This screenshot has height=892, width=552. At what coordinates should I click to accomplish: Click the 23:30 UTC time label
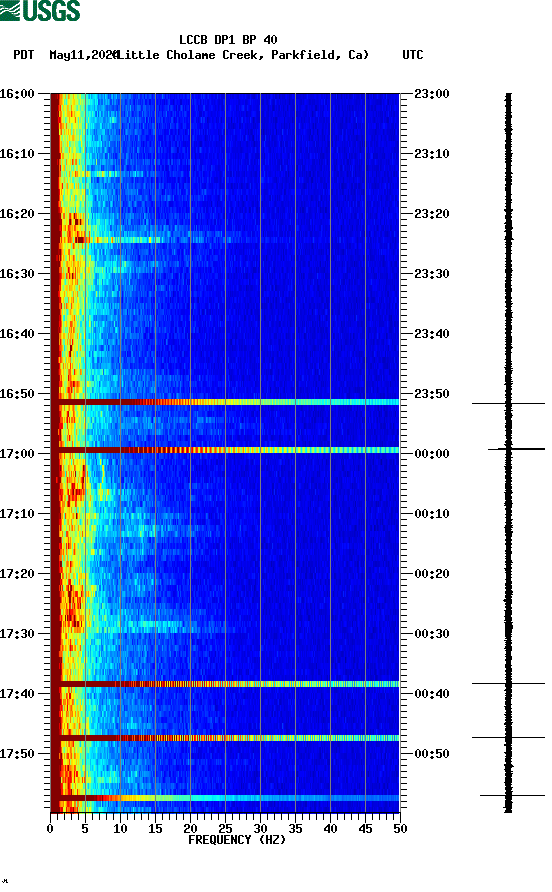432,274
